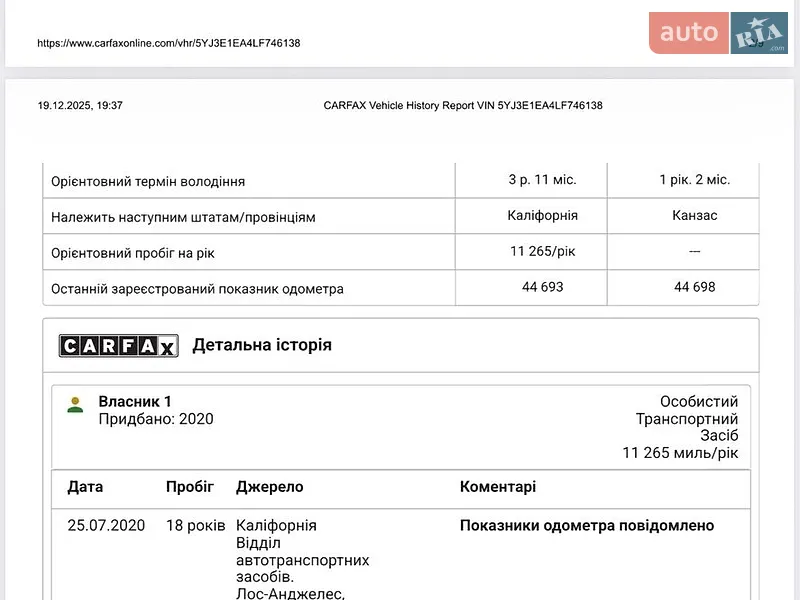Viewport: 800px width, 600px height.
Task: Select the report timestamp 19.12.2025, 19:37
Action: pyautogui.click(x=80, y=106)
